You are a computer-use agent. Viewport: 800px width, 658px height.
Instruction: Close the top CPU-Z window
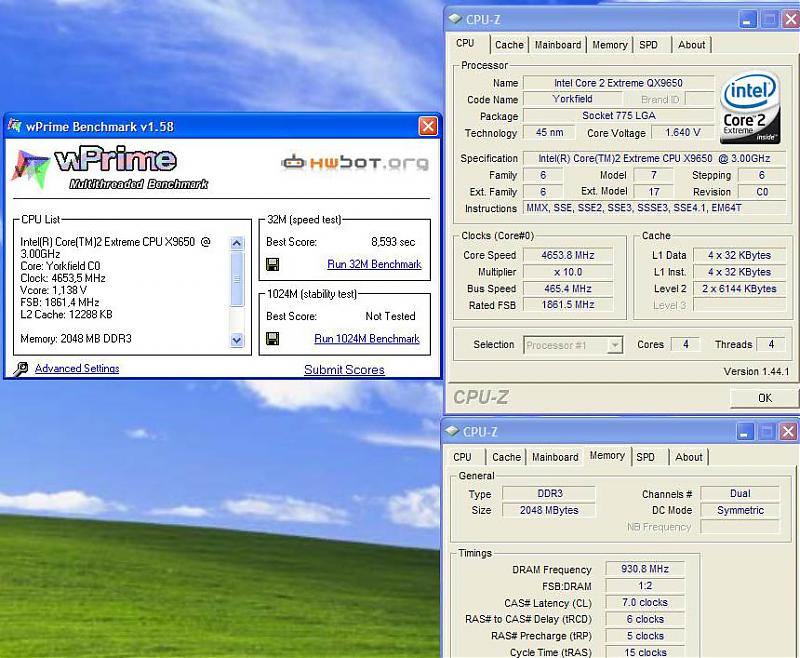[791, 20]
